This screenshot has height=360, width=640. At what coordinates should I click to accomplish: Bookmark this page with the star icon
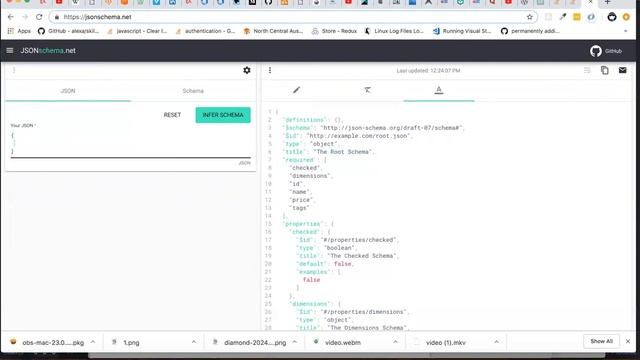[529, 17]
